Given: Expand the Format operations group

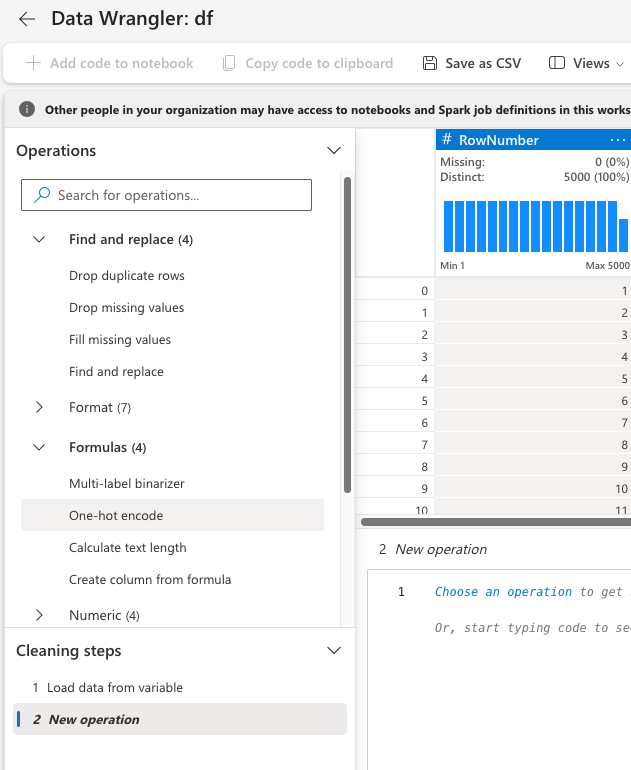Looking at the screenshot, I should pos(39,407).
